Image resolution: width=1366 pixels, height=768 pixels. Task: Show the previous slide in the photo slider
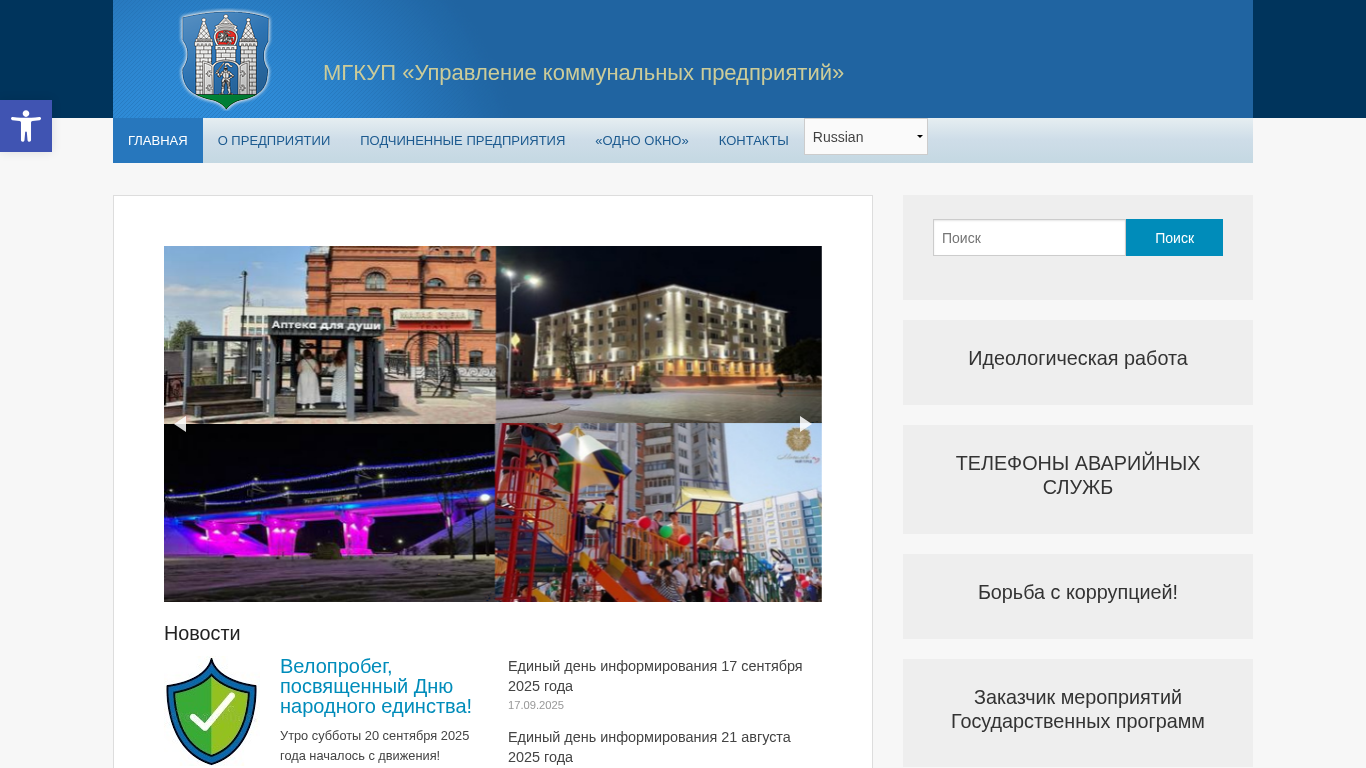click(x=180, y=424)
